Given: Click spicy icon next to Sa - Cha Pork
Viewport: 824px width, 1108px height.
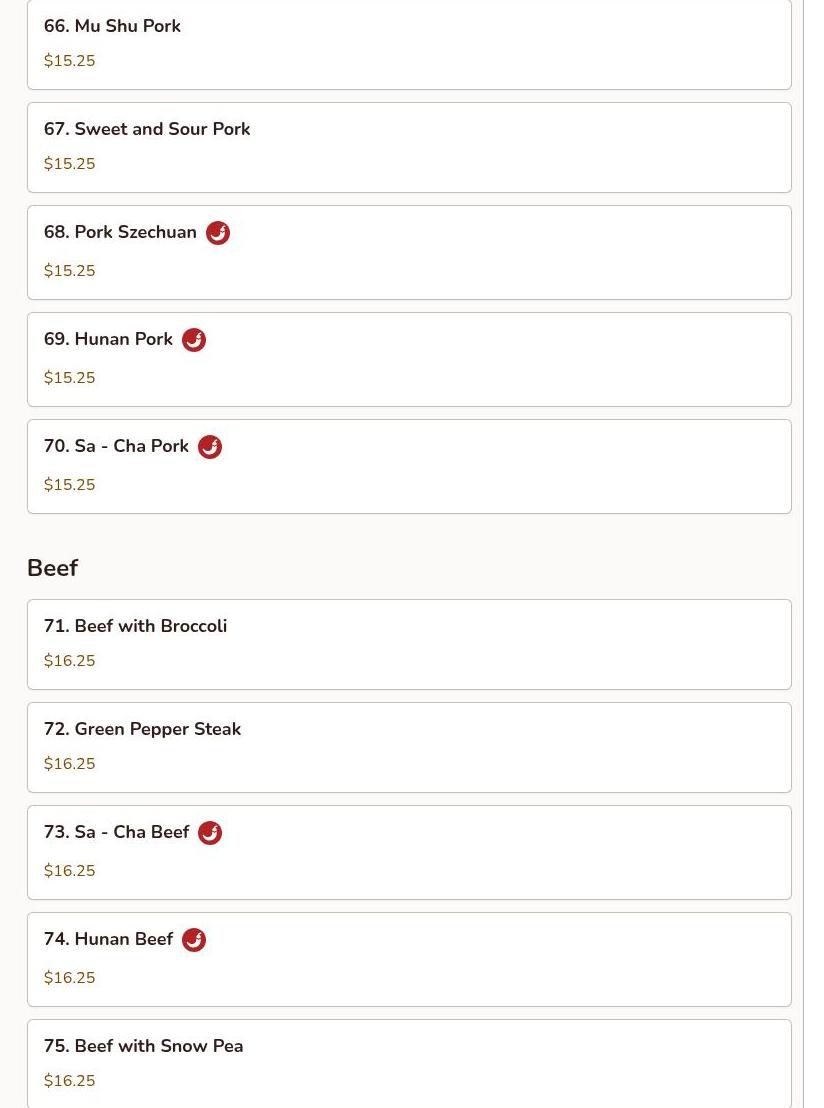Looking at the screenshot, I should tap(210, 447).
